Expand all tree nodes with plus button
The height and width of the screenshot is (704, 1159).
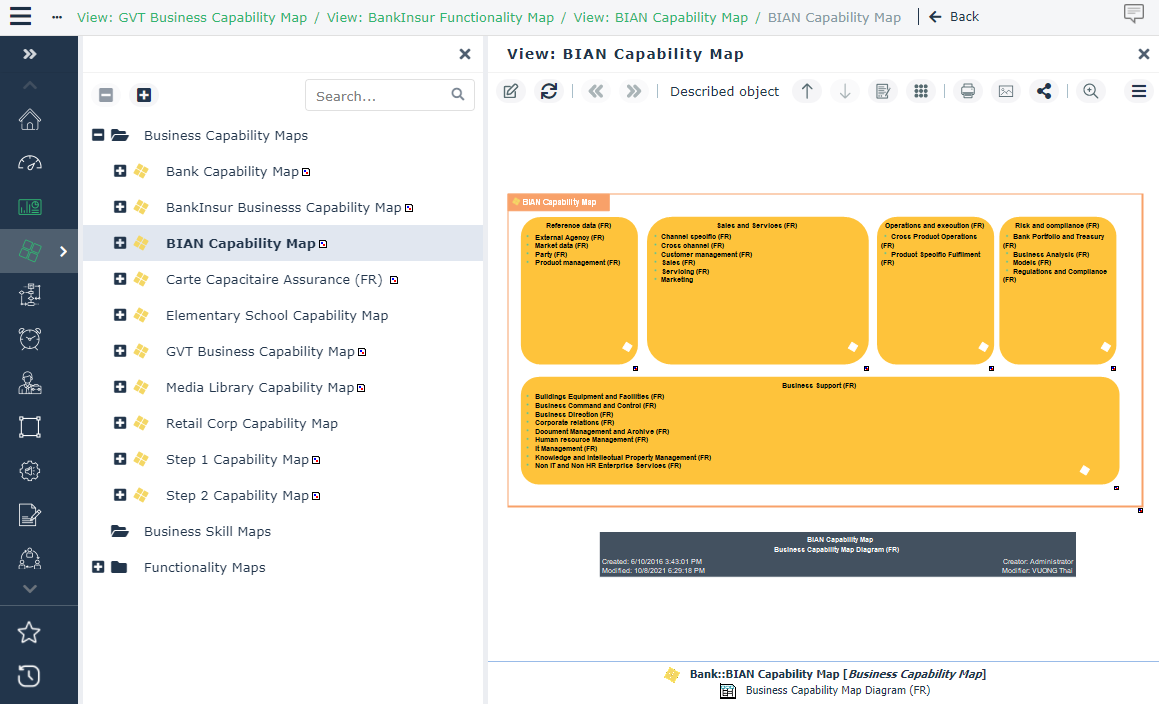144,95
